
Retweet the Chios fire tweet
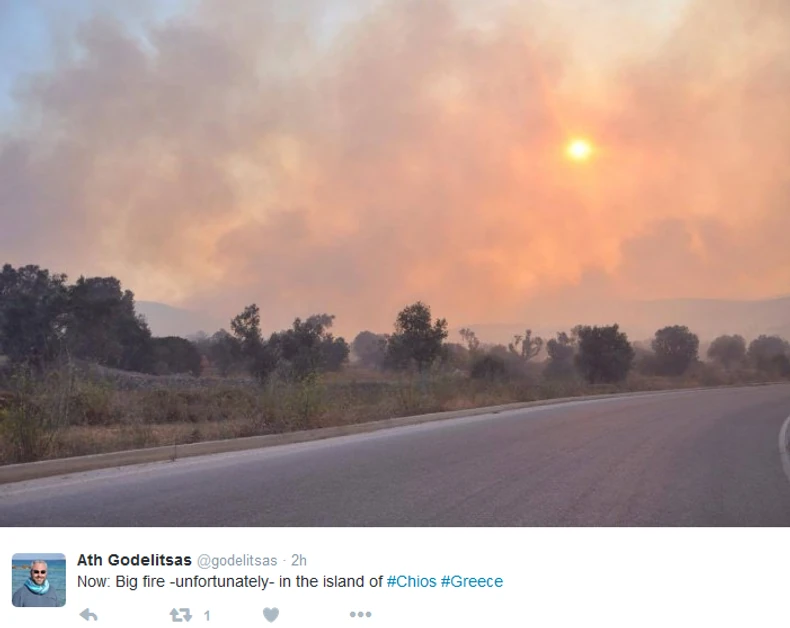[180, 615]
